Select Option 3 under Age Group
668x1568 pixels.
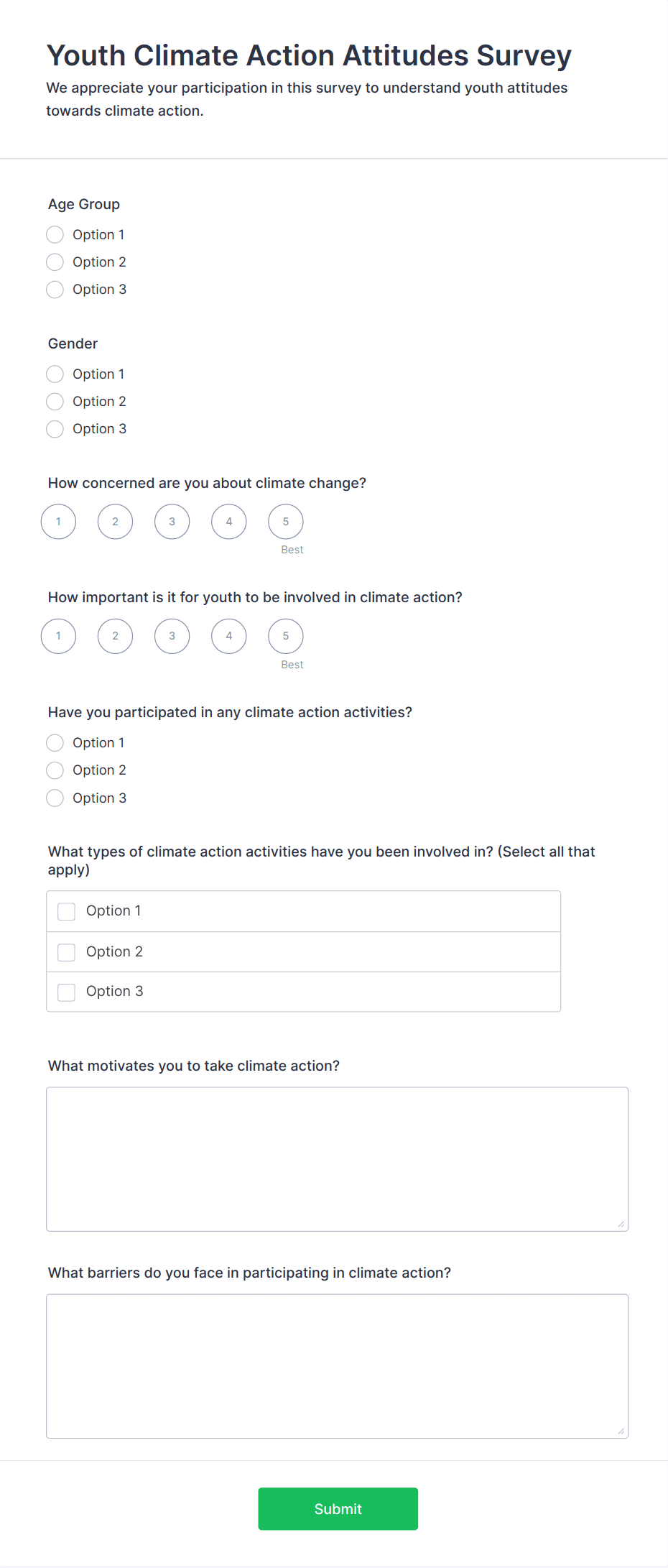tap(55, 290)
